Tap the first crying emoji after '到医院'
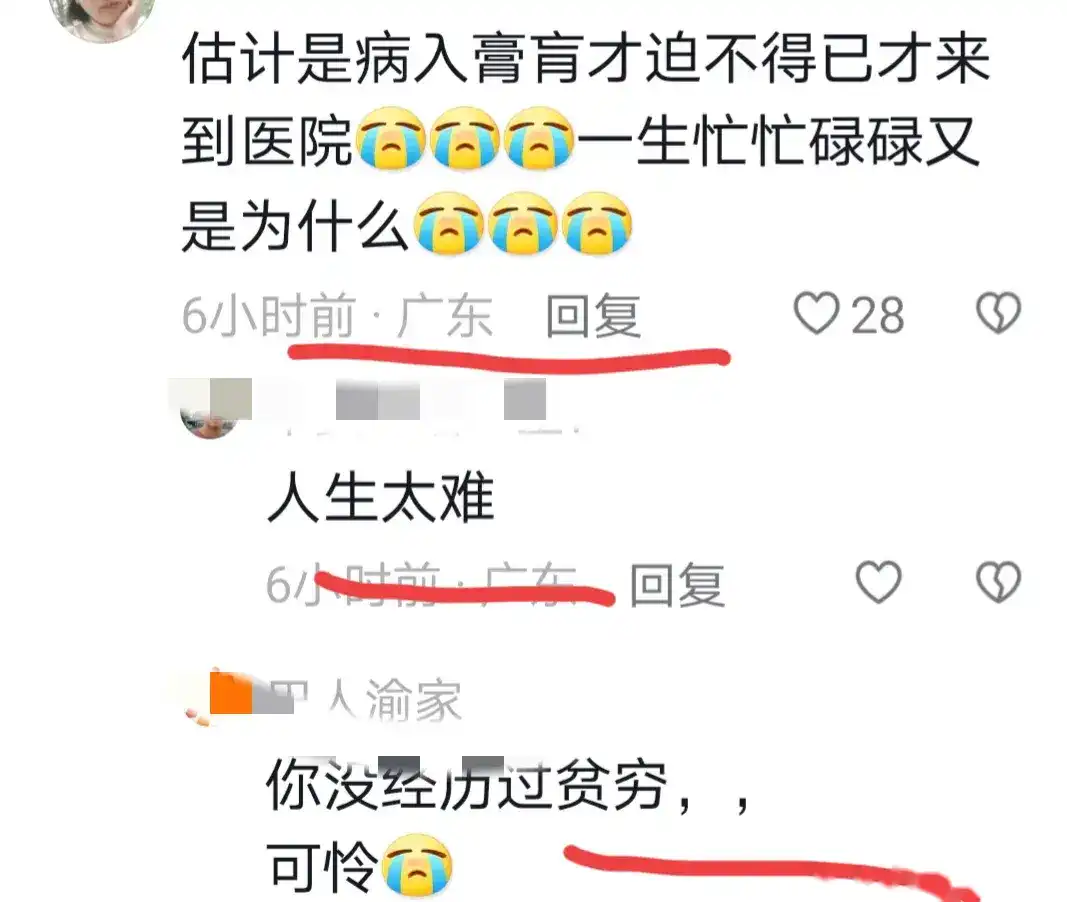 coord(391,138)
